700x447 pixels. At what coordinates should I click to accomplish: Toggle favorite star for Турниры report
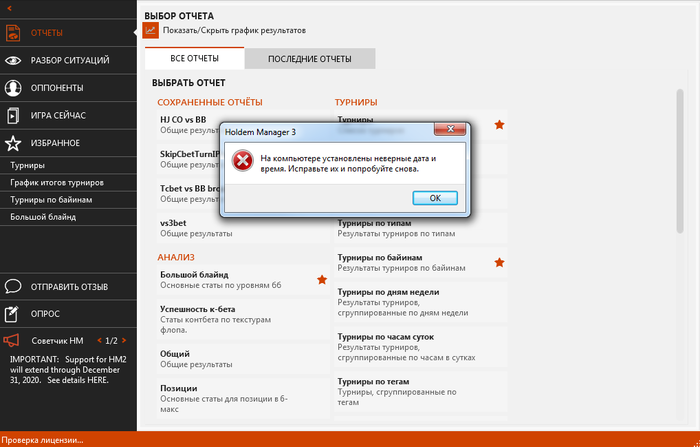(x=499, y=125)
